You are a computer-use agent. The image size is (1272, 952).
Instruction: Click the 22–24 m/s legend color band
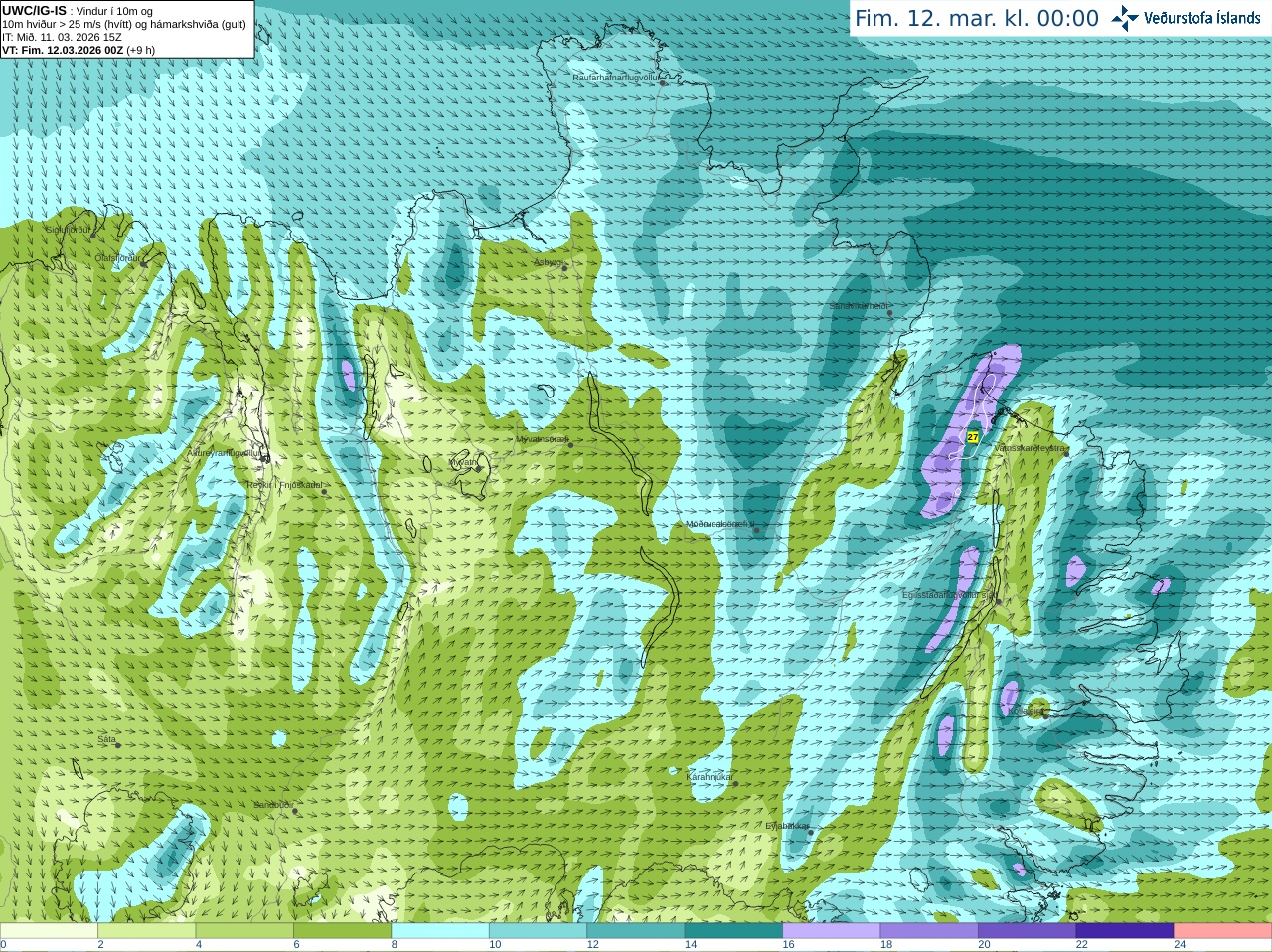tap(1125, 931)
